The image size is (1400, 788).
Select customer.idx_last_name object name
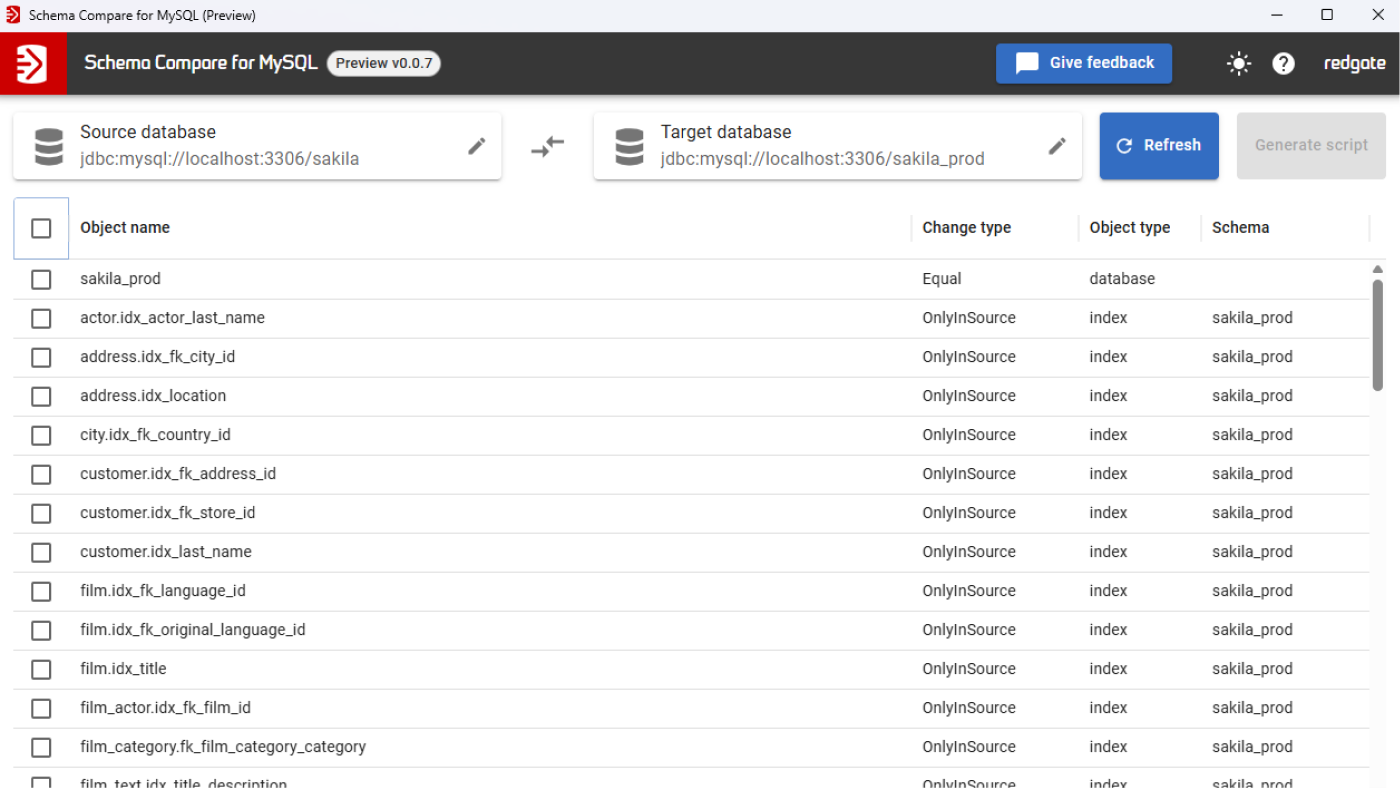click(166, 552)
